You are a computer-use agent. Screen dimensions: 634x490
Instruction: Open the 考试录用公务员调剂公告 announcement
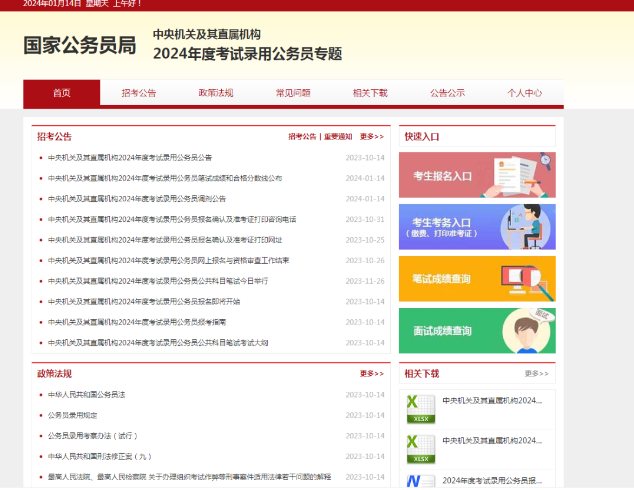[x=137, y=199]
